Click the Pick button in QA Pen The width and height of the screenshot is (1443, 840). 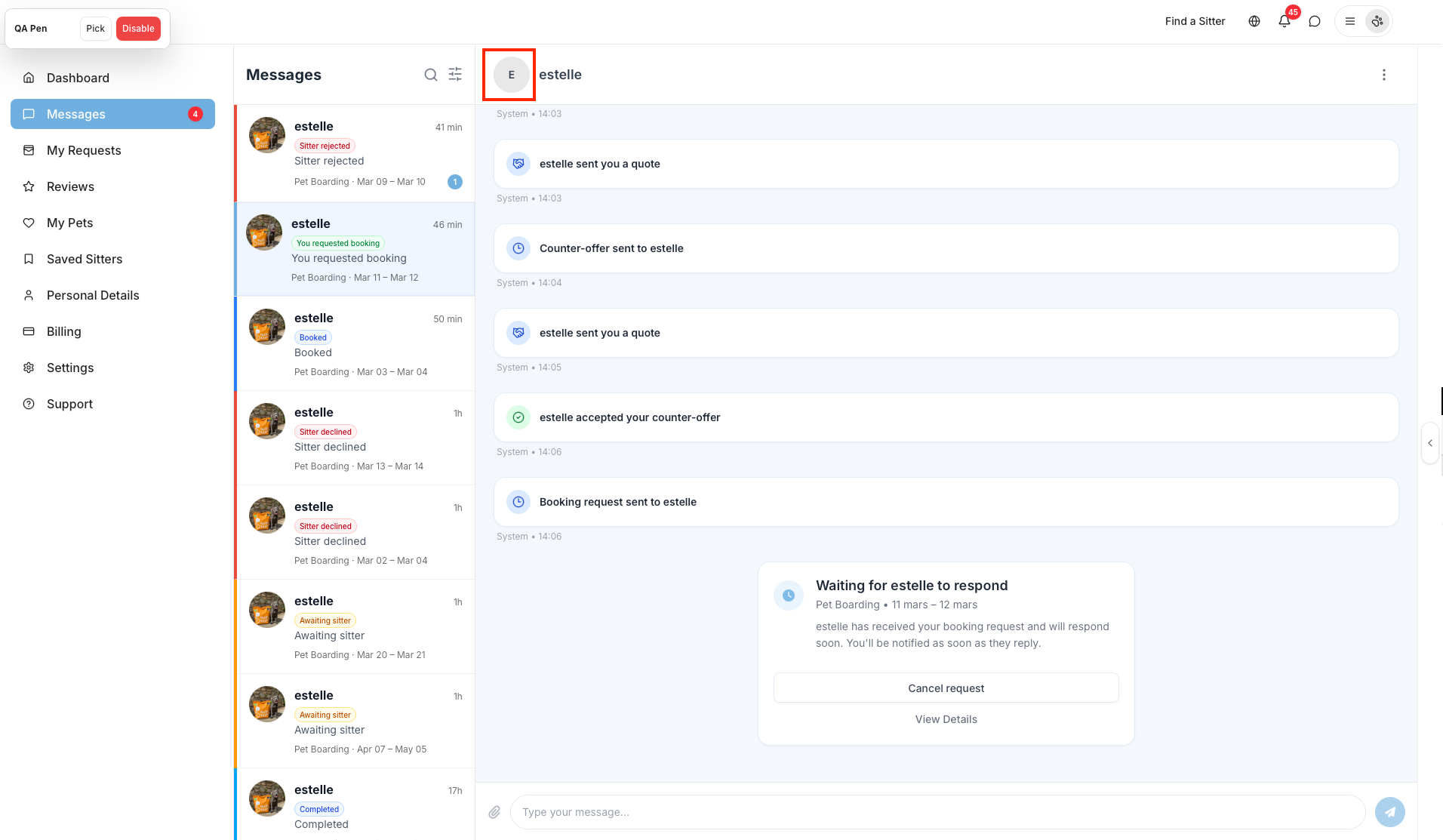tap(95, 29)
